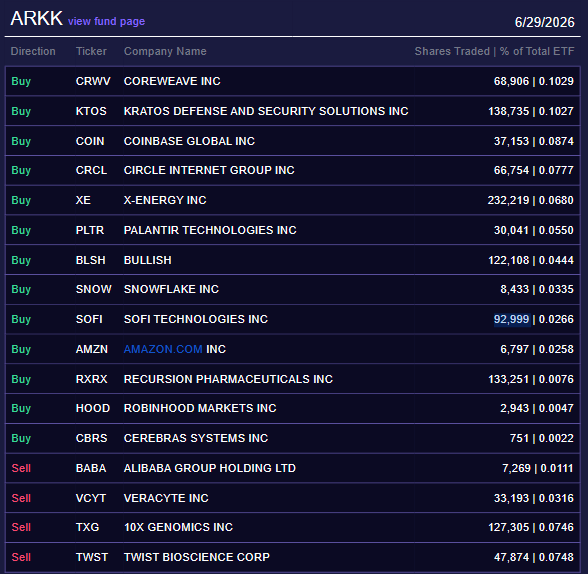
Task: Click BULLISH company name
Action: [148, 260]
